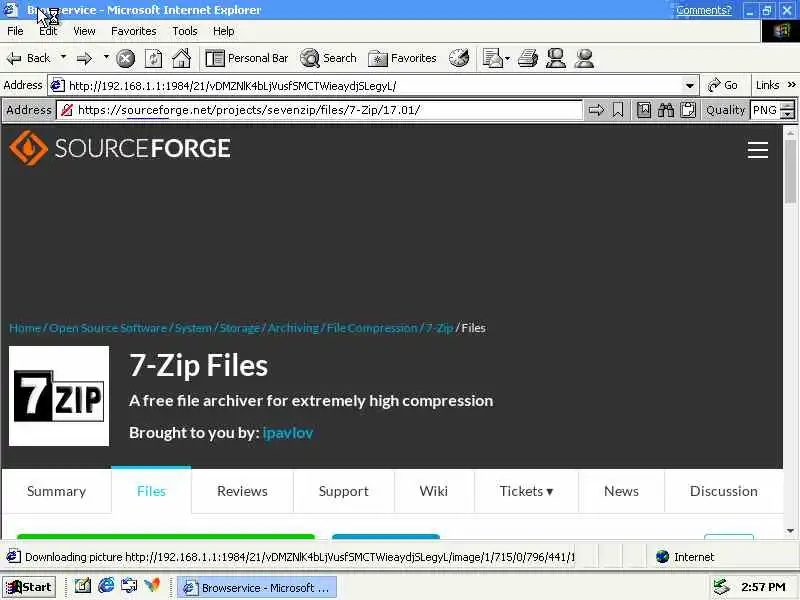
Task: Click the File Compression breadcrumb link
Action: [x=372, y=328]
